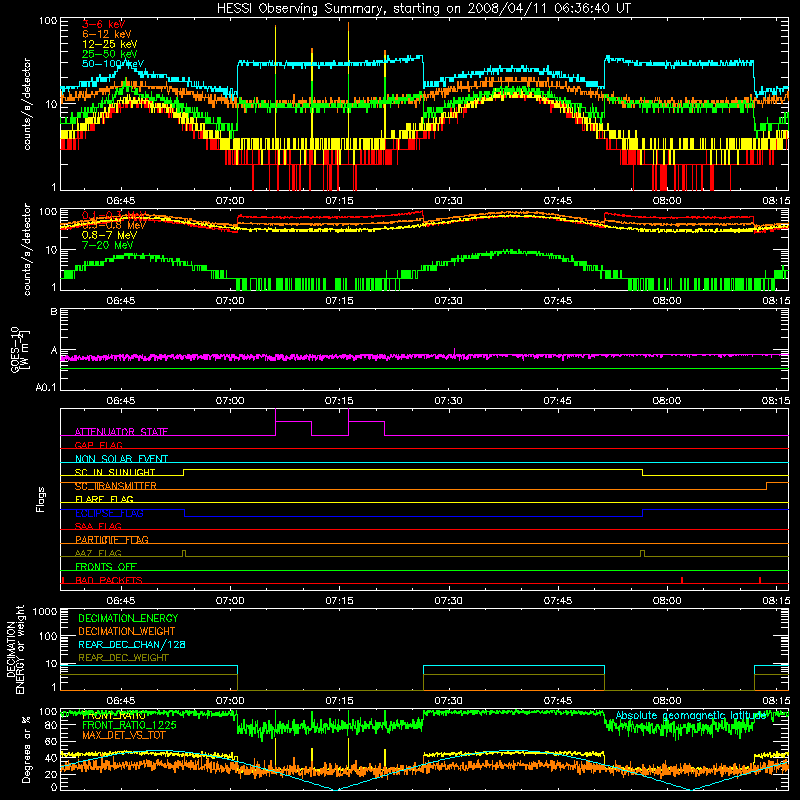Click the B tick label on GOES panel
The width and height of the screenshot is (800, 800).
click(x=54, y=311)
